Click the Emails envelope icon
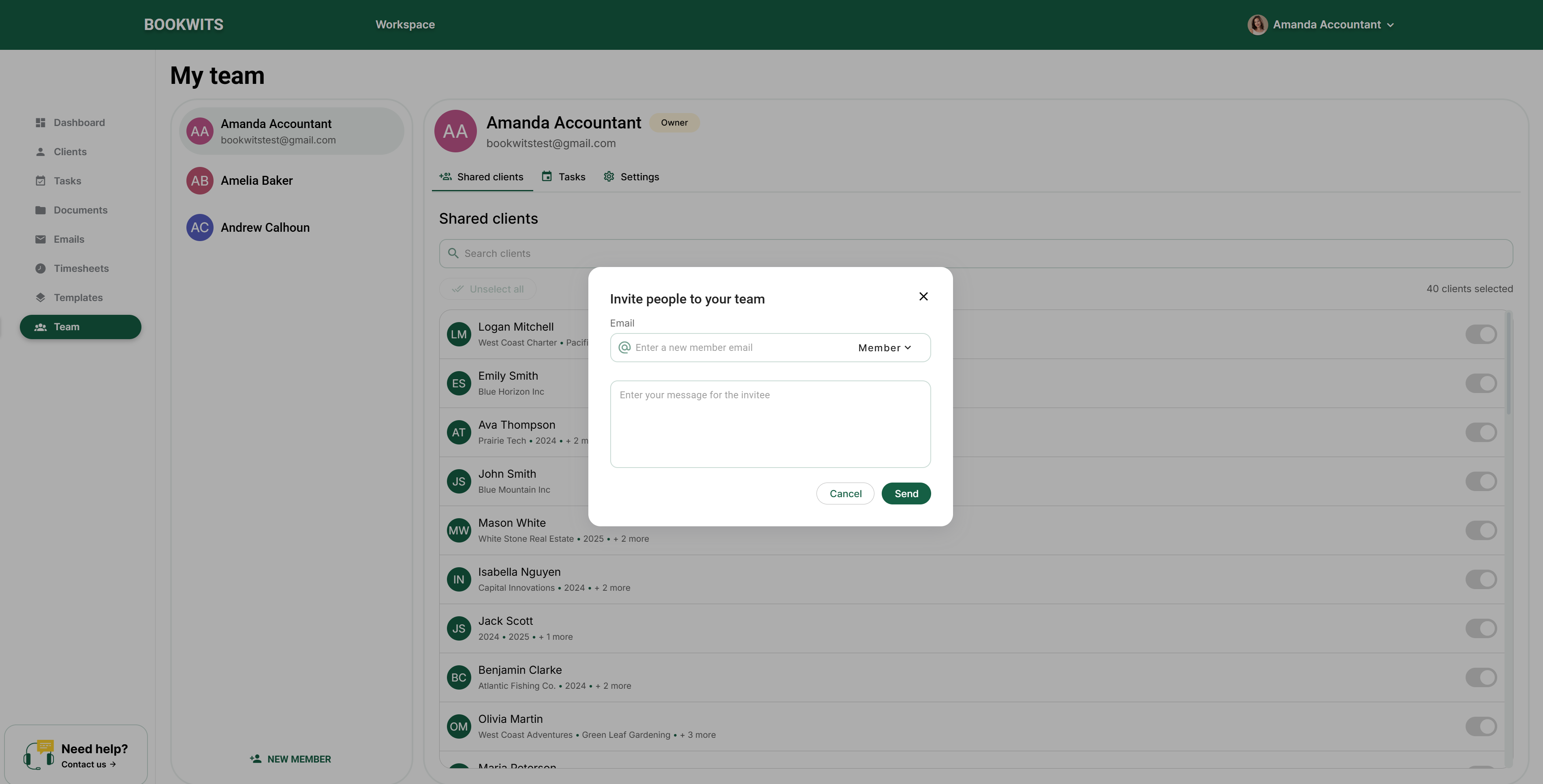This screenshot has height=784, width=1543. [40, 239]
